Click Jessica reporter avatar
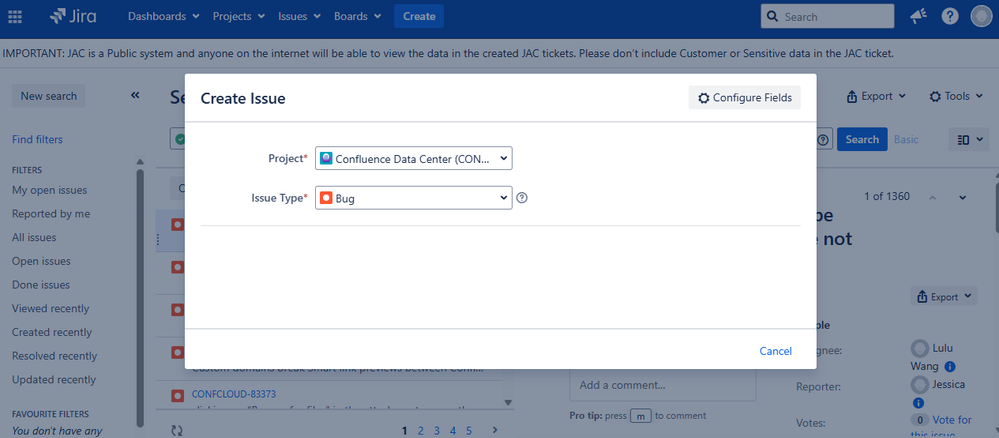 920,384
